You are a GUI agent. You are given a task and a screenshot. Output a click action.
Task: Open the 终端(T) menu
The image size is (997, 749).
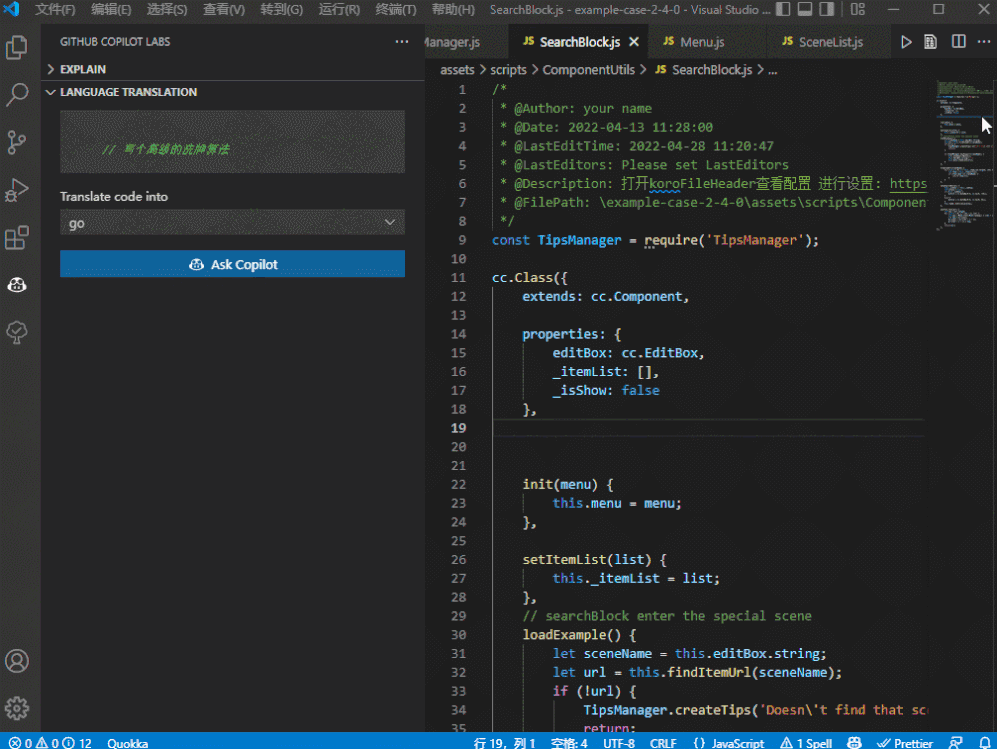[396, 10]
